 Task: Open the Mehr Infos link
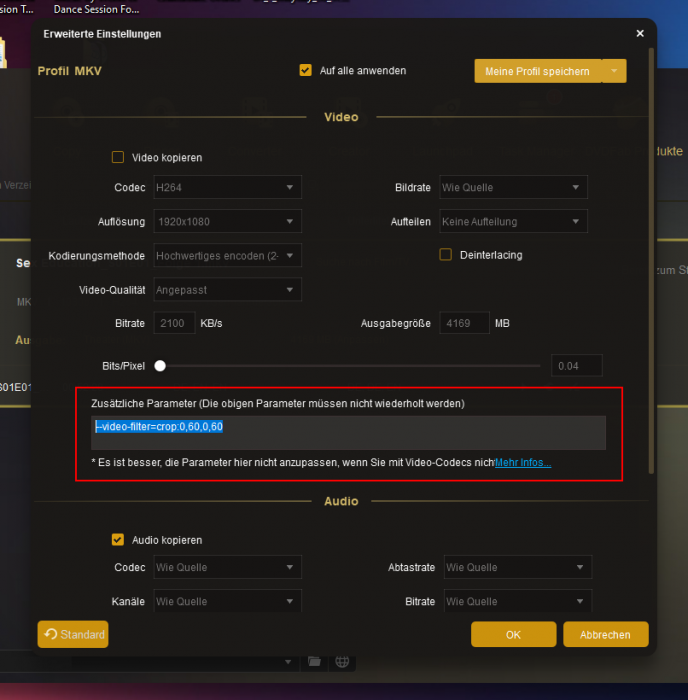point(523,463)
